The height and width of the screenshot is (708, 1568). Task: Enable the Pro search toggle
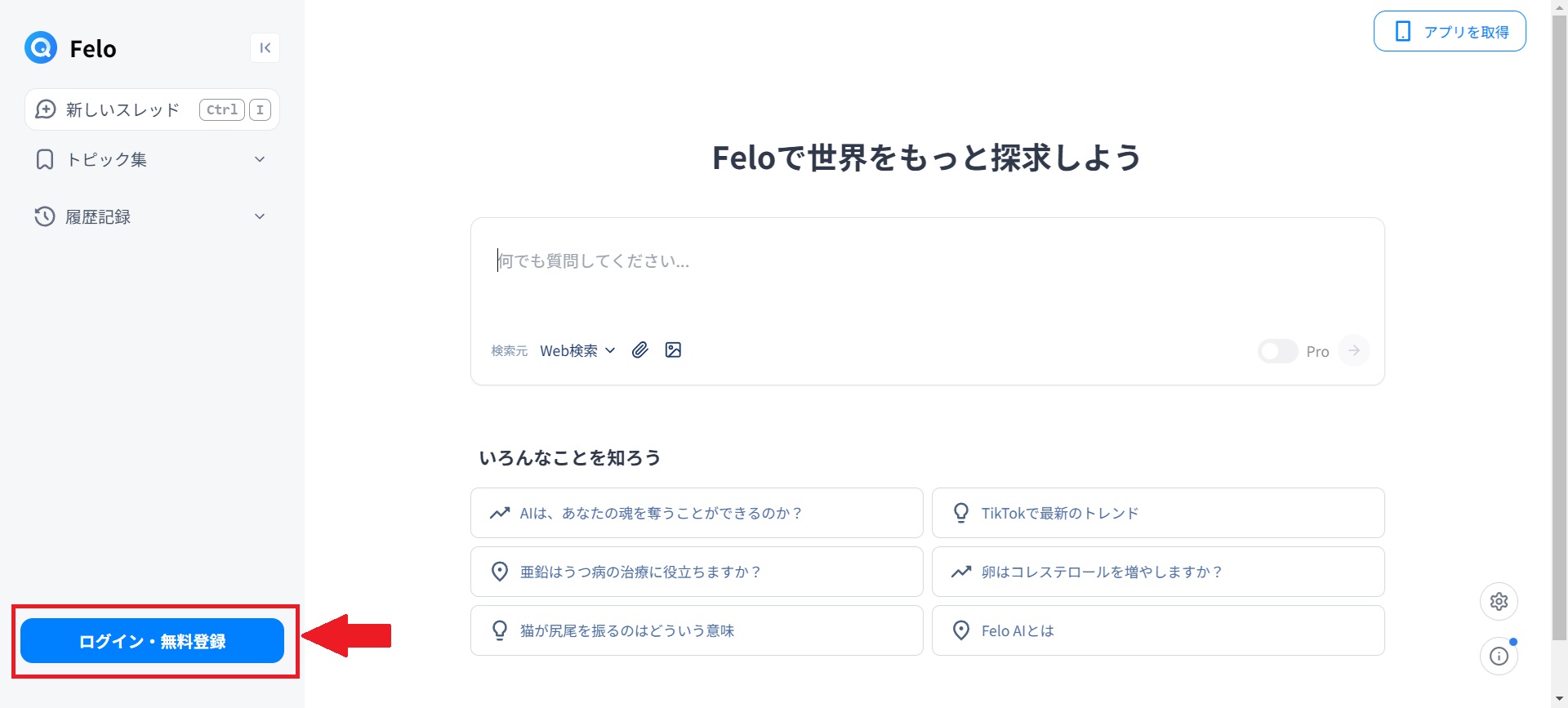coord(1277,350)
